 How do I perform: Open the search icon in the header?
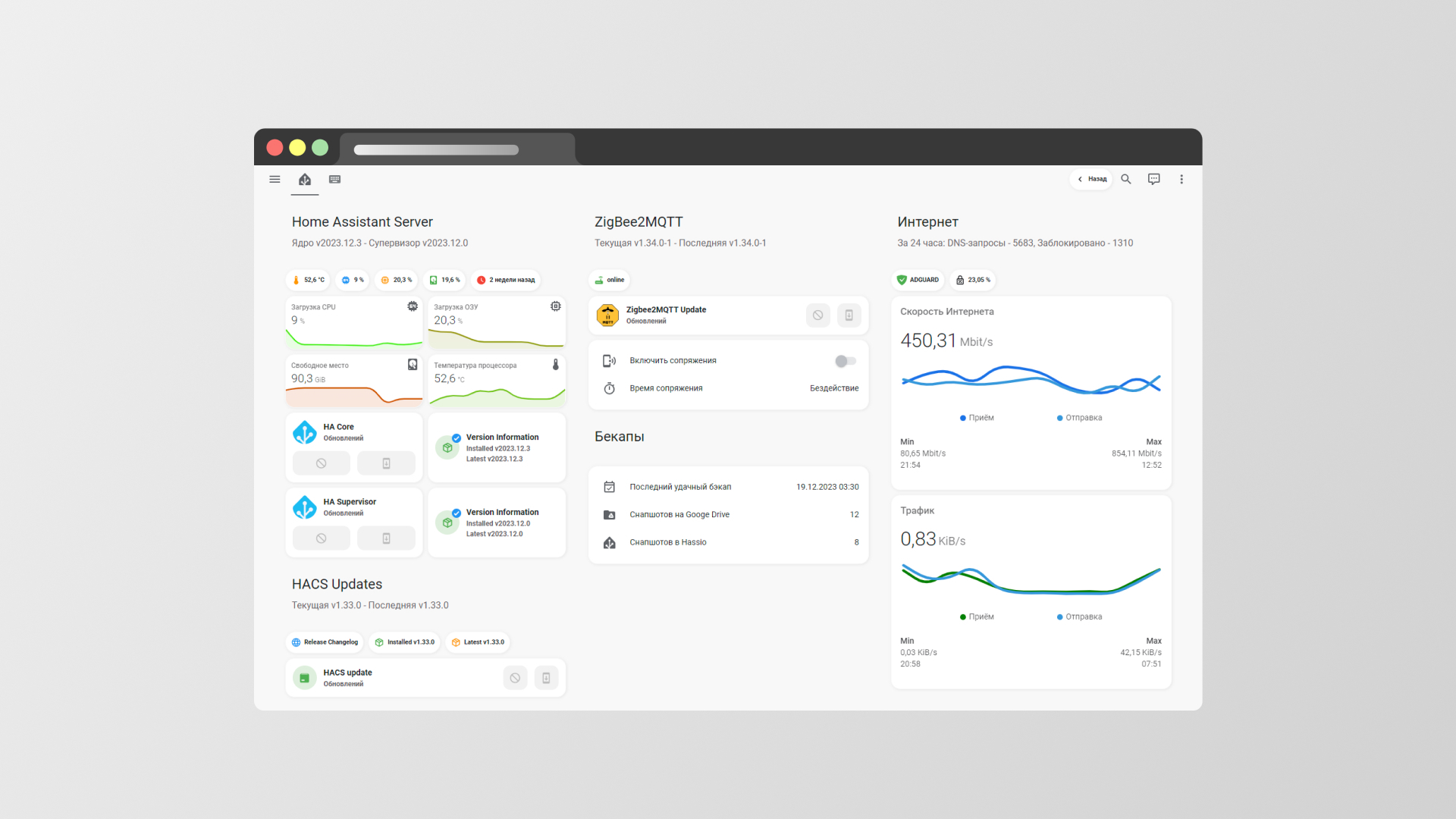(x=1126, y=180)
